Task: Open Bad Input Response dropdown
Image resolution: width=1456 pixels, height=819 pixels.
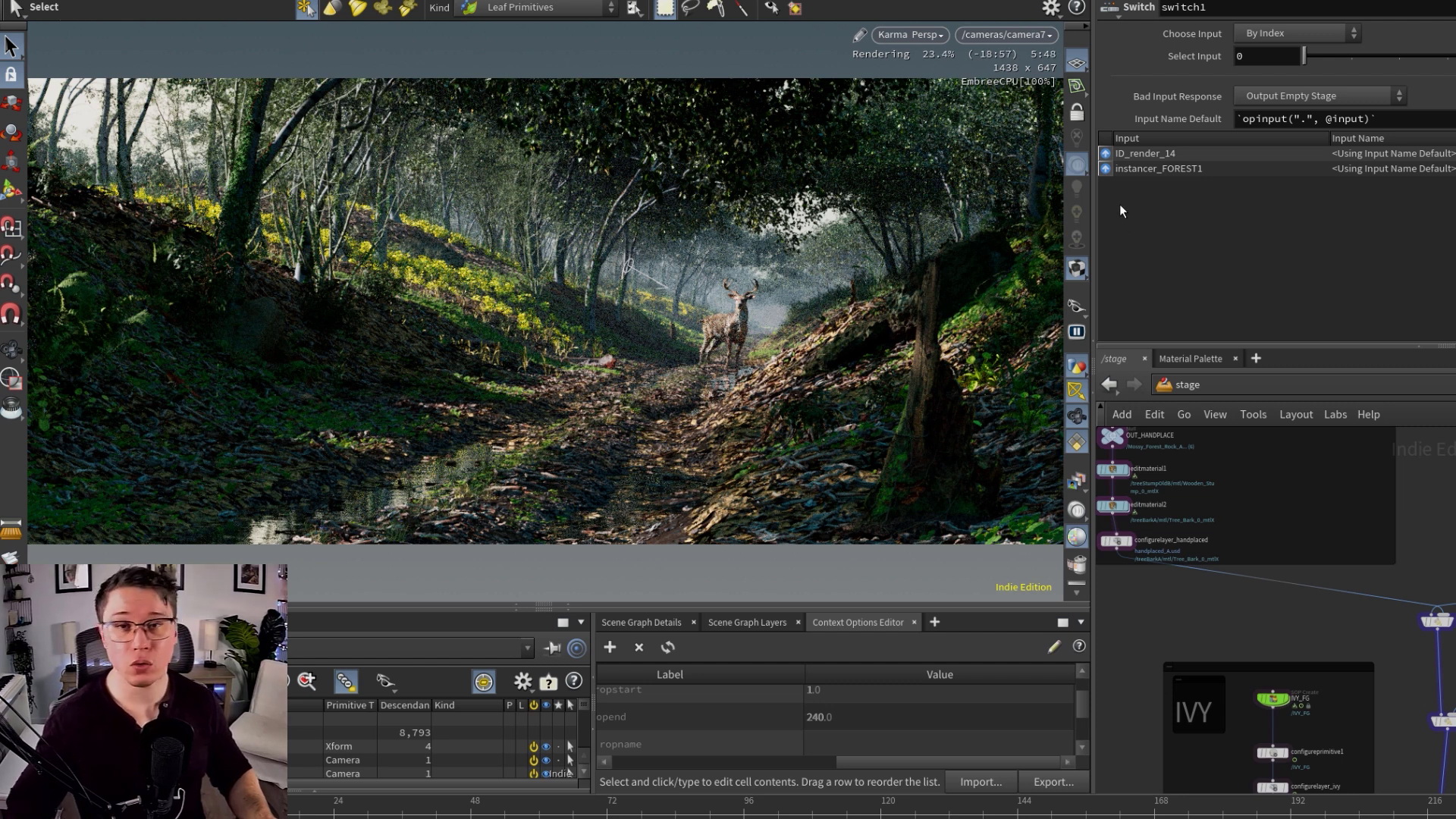Action: (x=1319, y=96)
